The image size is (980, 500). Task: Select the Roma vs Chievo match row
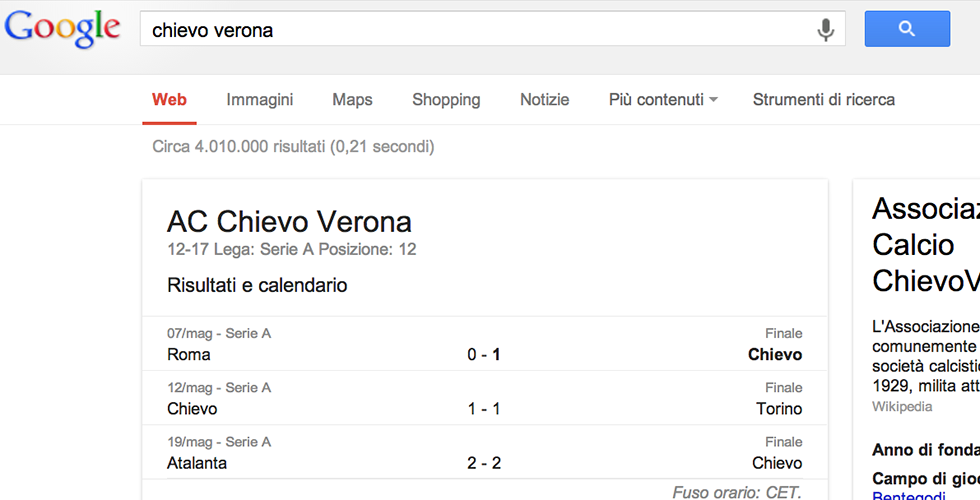pyautogui.click(x=484, y=345)
